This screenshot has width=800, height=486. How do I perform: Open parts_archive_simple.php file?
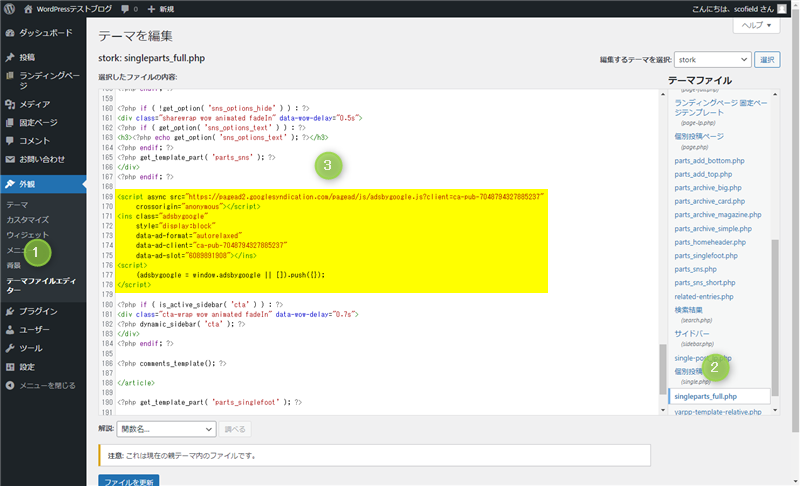coord(713,228)
